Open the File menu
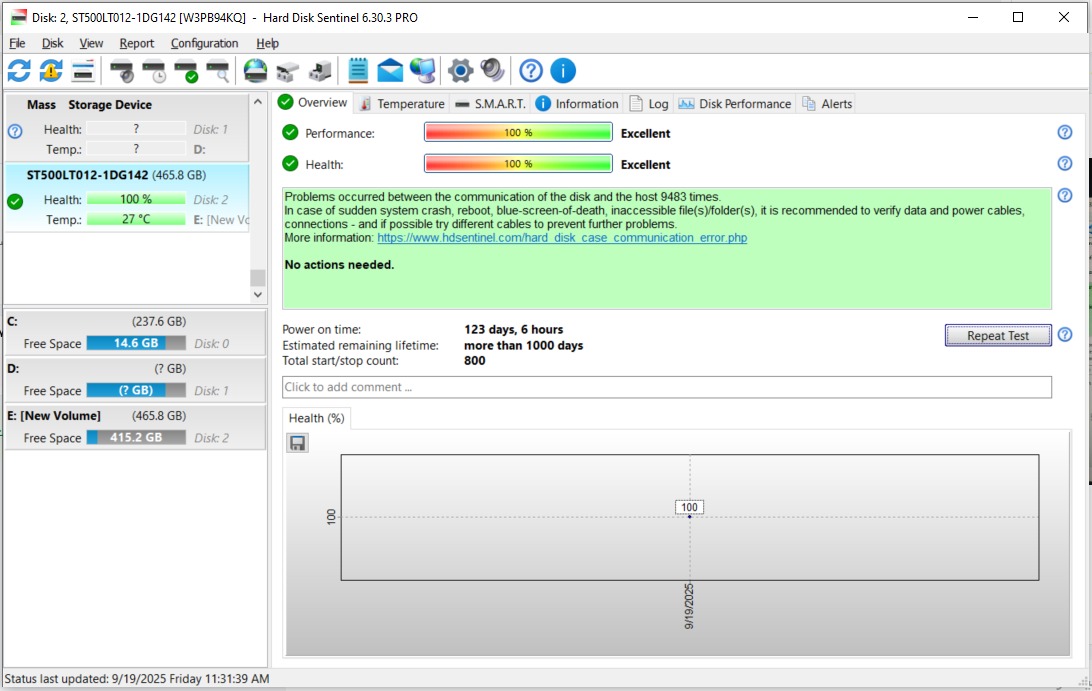The height and width of the screenshot is (691, 1092). coord(17,43)
